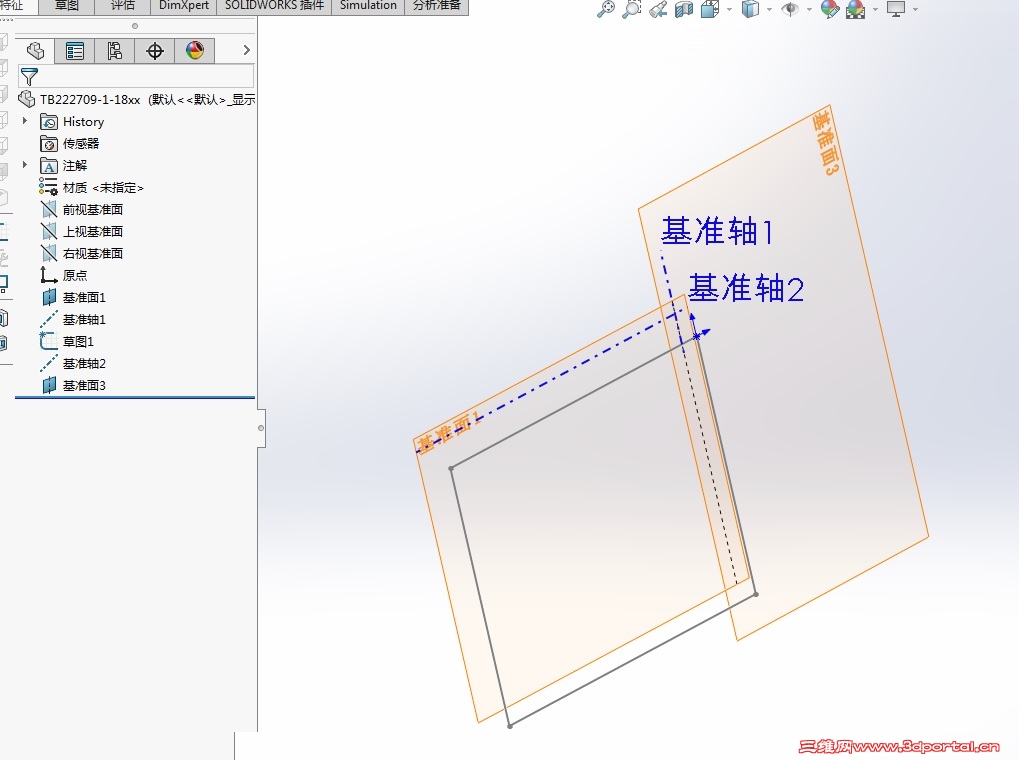Open the View Settings dropdown arrow
Viewport: 1019px width, 760px height.
coord(915,10)
